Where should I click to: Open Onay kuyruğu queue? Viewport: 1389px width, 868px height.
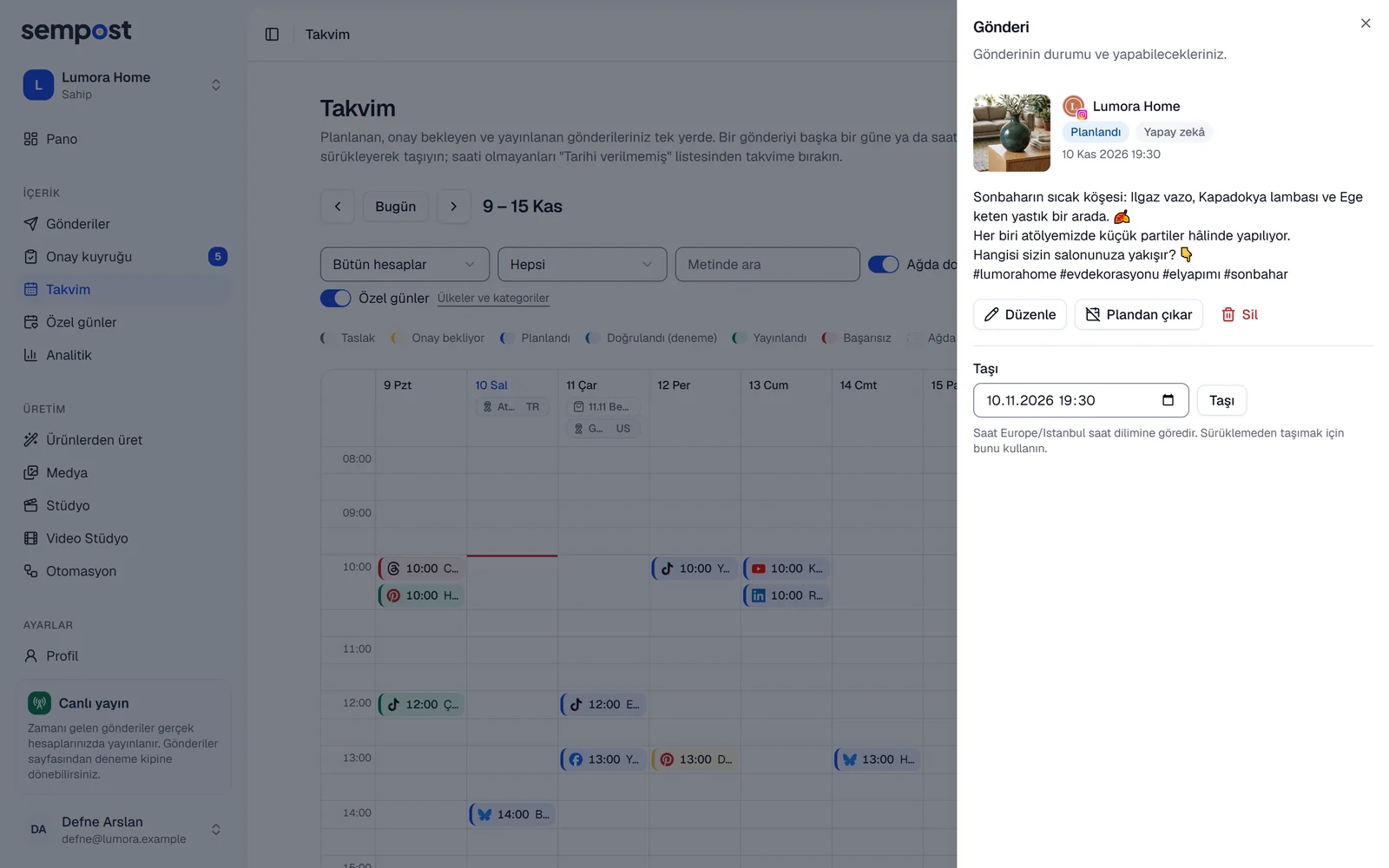tap(124, 257)
